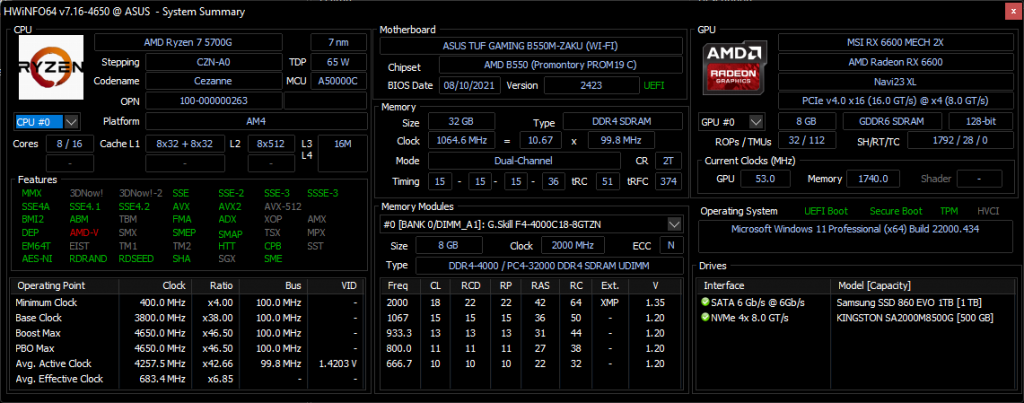Select the 933.3 frequency timing row
Viewport: 1024px width, 403px height.
(x=532, y=333)
